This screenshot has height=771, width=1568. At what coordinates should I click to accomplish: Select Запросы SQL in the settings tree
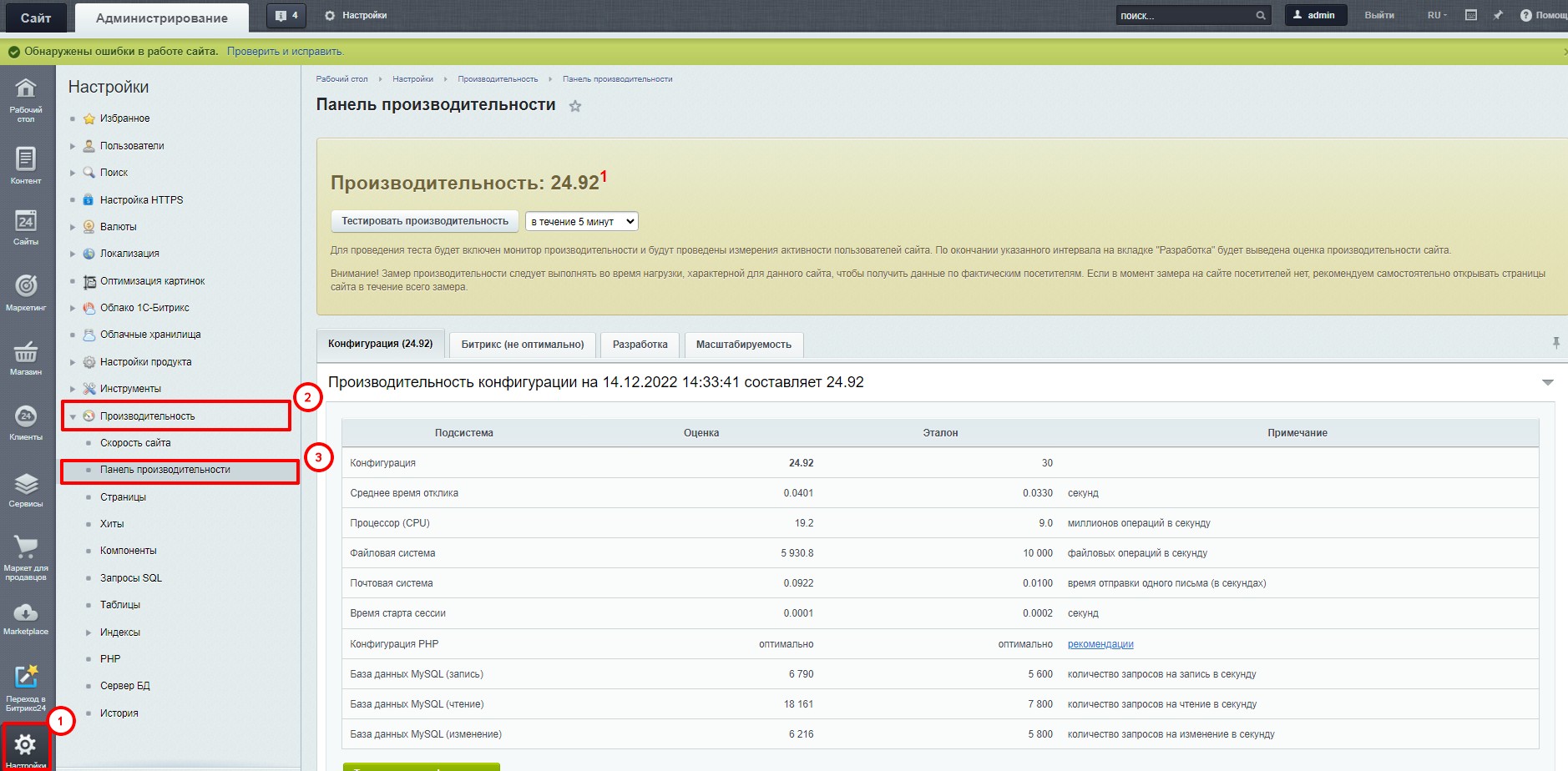point(131,578)
